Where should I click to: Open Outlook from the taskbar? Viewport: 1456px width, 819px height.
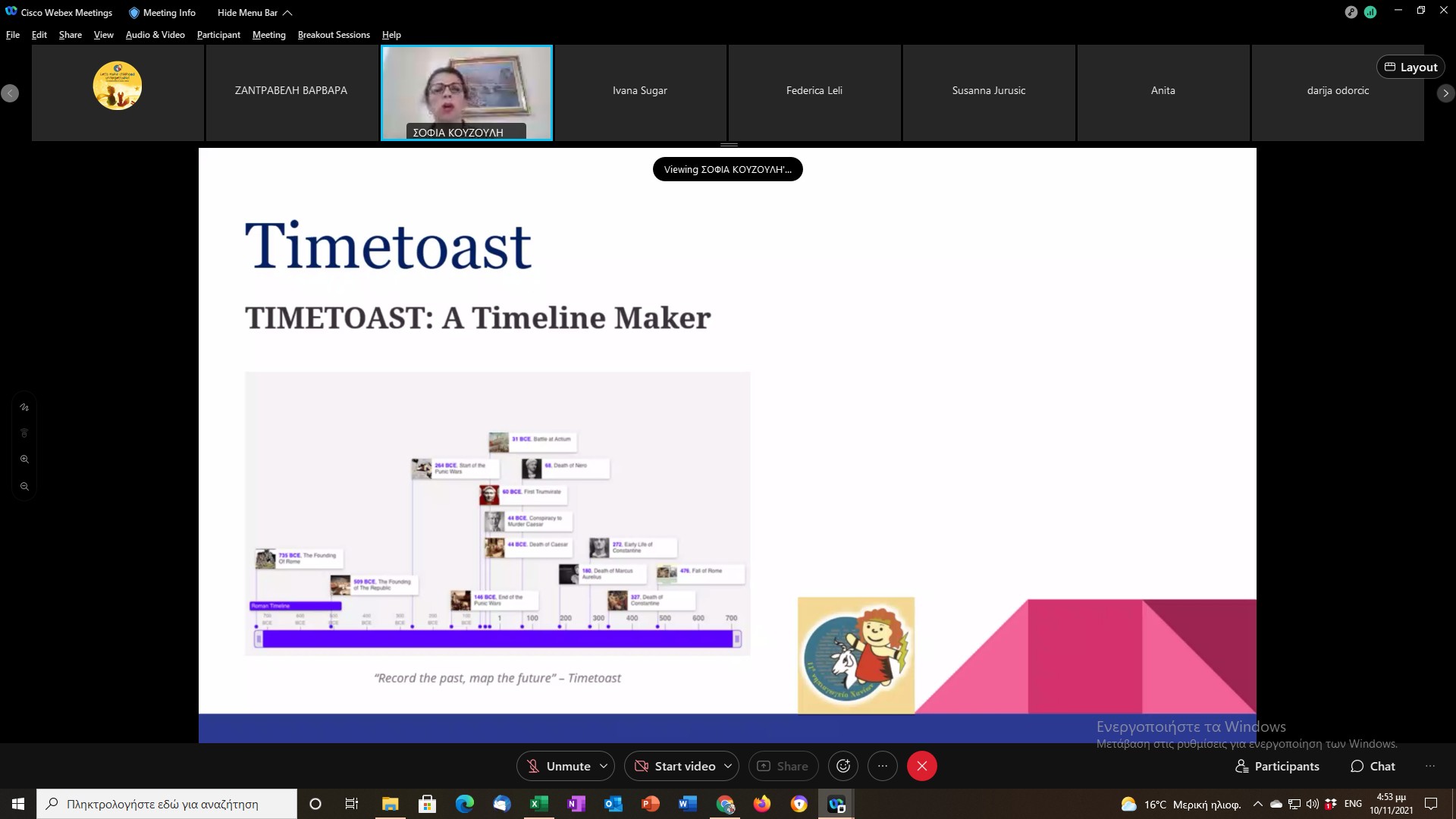coord(613,804)
